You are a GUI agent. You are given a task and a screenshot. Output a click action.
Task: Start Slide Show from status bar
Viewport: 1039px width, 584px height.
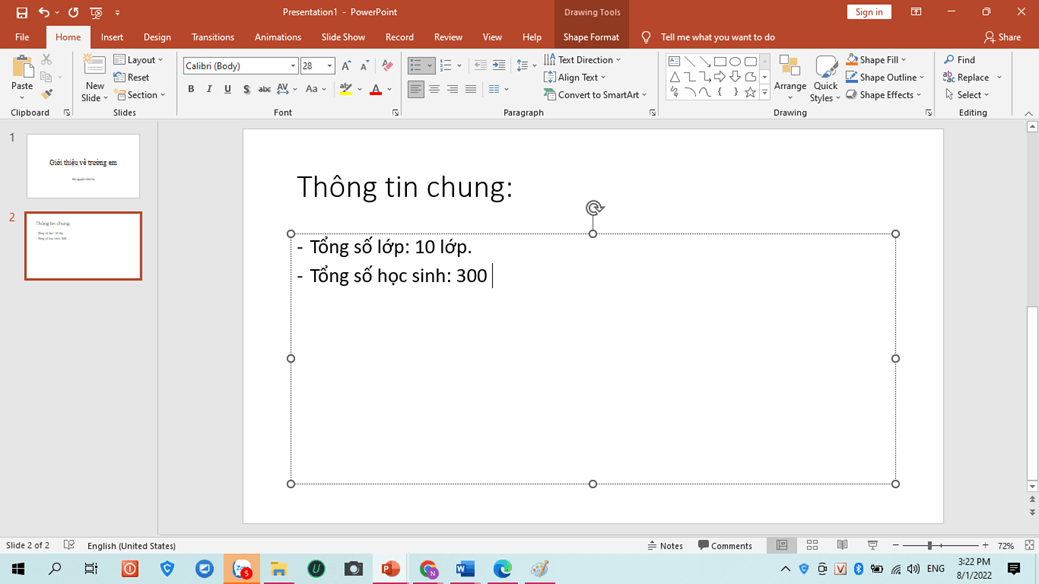click(872, 545)
